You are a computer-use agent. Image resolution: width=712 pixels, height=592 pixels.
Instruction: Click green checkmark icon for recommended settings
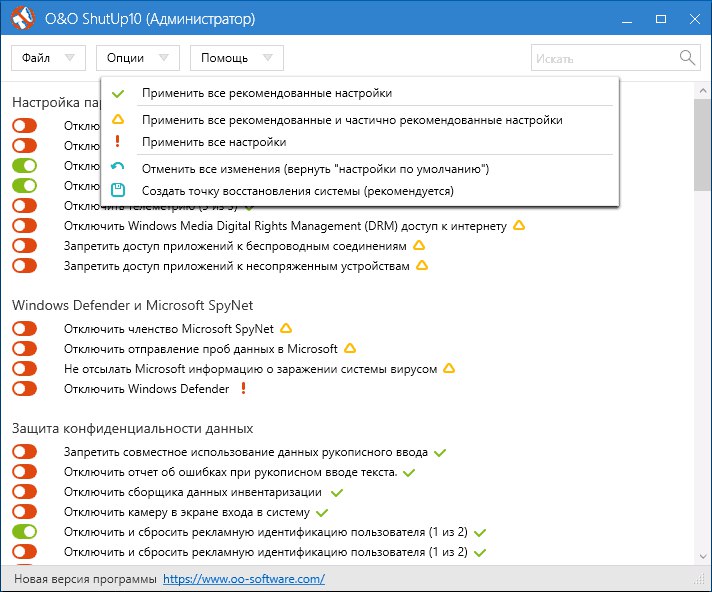118,93
